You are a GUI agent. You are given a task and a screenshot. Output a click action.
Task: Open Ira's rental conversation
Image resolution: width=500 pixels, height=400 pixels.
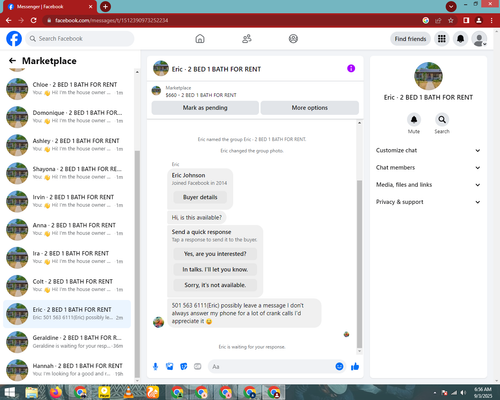tap(67, 258)
